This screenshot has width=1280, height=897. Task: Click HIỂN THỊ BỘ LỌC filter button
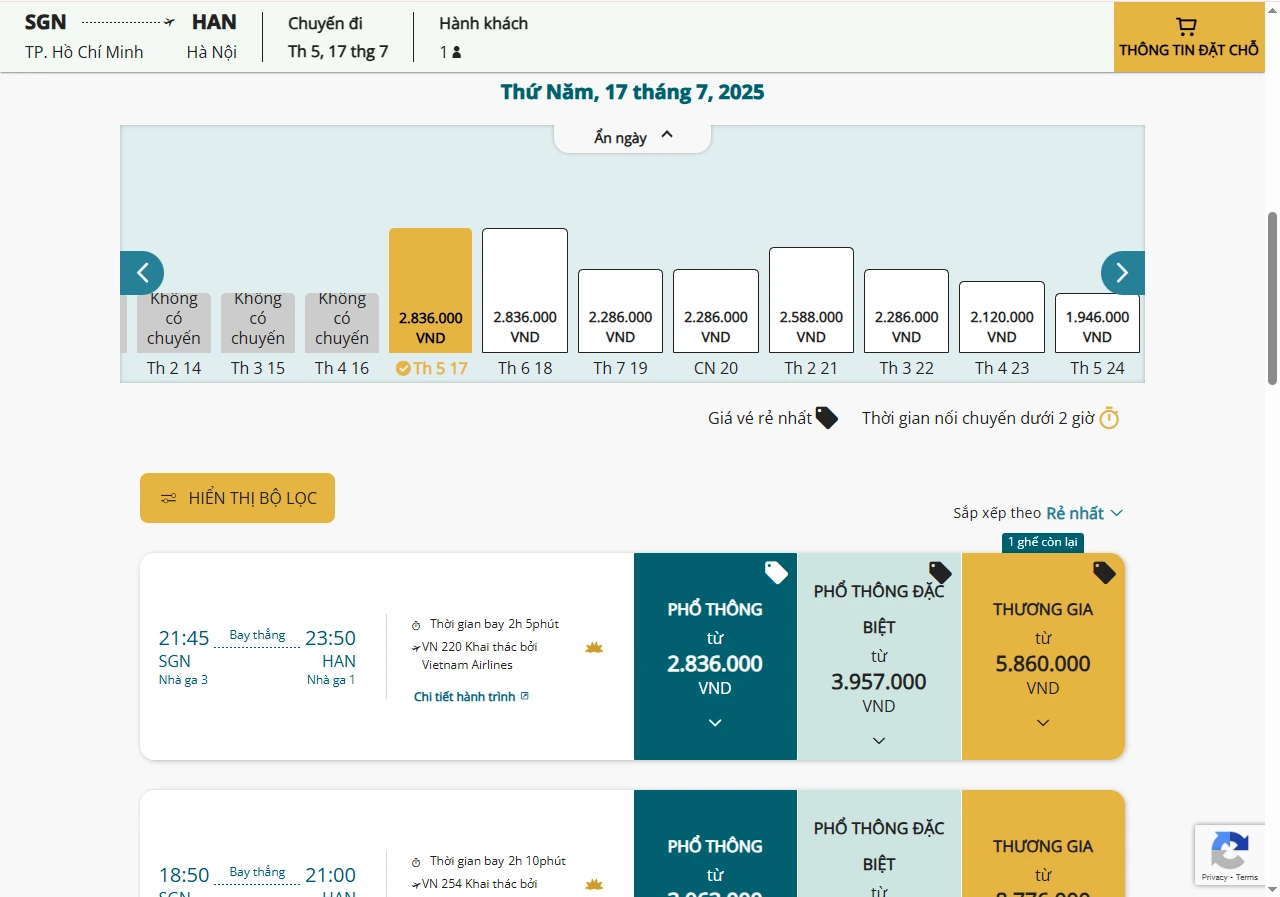point(237,498)
